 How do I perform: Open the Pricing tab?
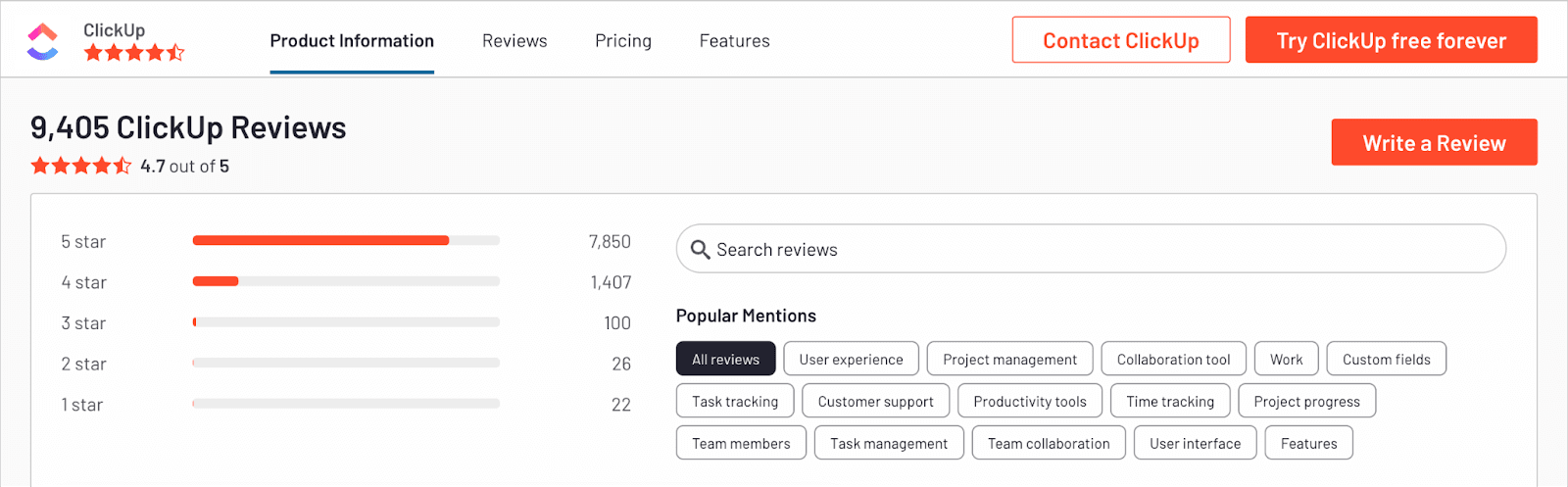623,40
